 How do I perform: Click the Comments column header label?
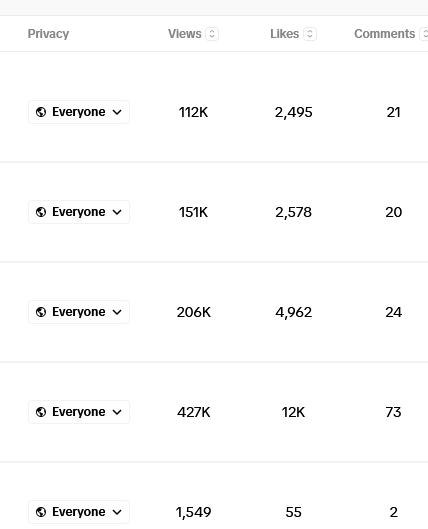(384, 34)
